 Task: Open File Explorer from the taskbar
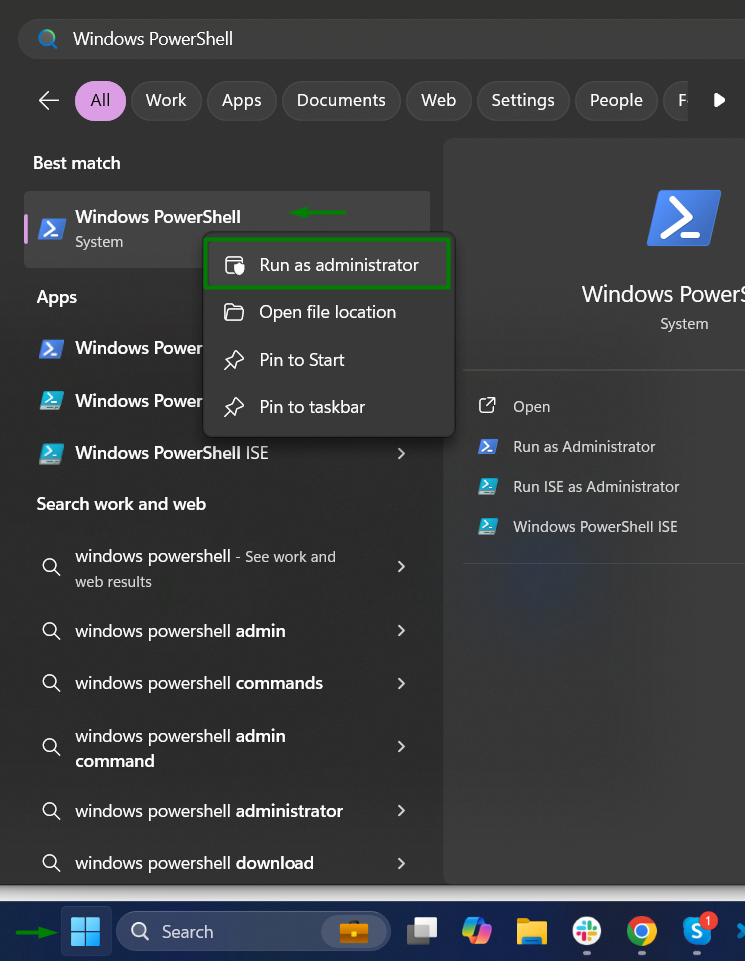click(531, 931)
